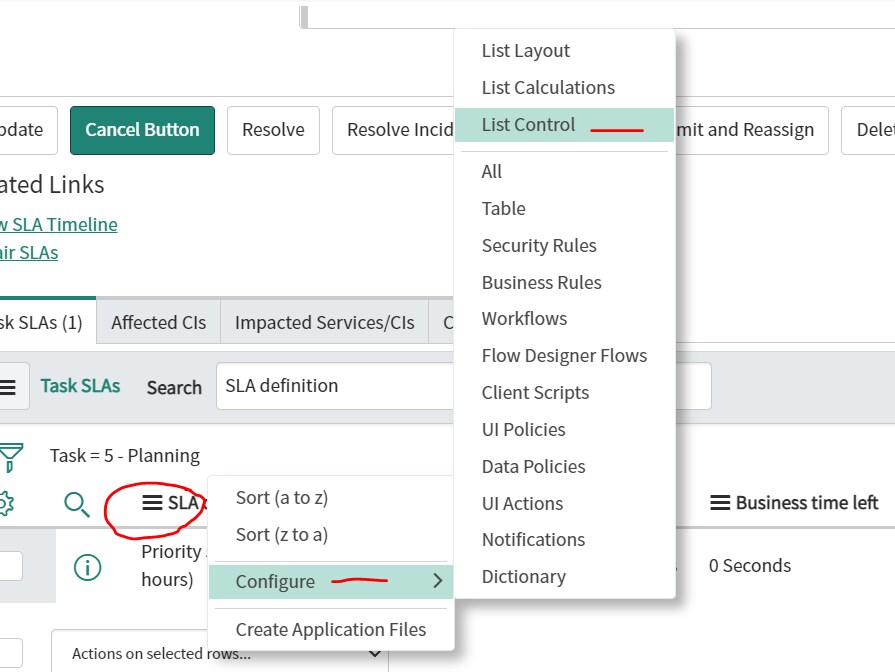This screenshot has width=895, height=672.
Task: Click the Cancel Button
Action: point(142,130)
